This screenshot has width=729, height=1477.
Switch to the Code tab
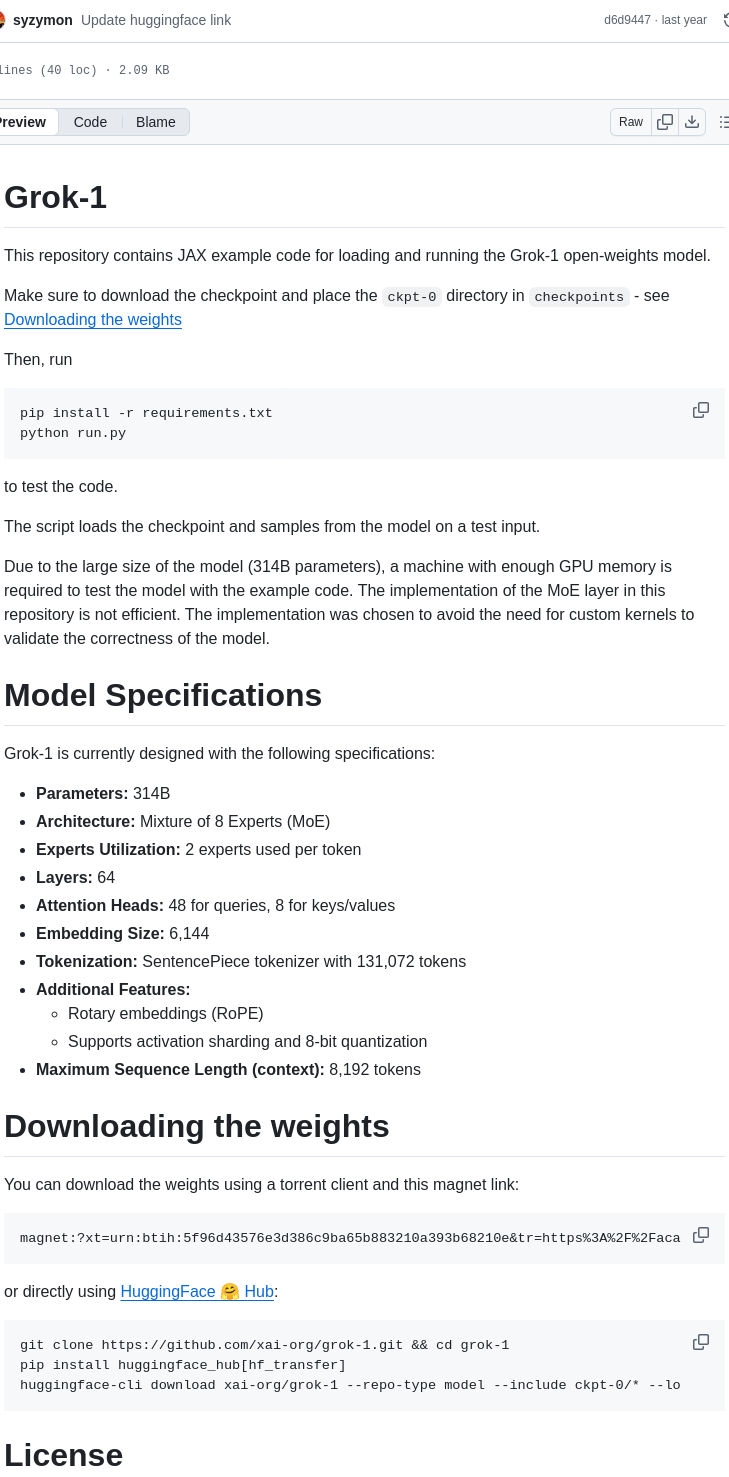tap(90, 121)
